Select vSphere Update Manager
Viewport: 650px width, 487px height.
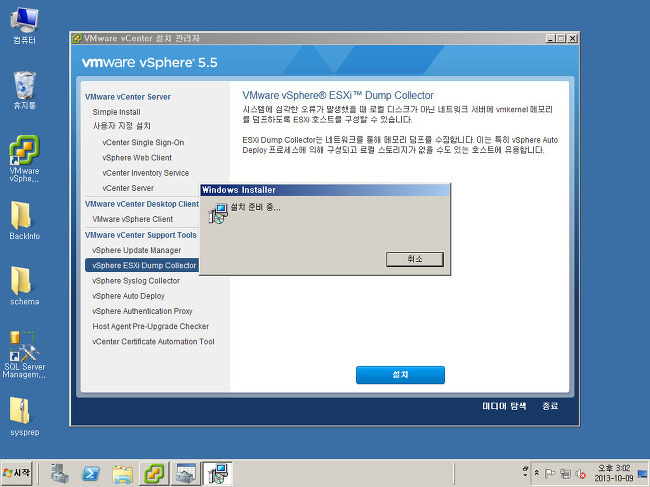pyautogui.click(x=136, y=250)
